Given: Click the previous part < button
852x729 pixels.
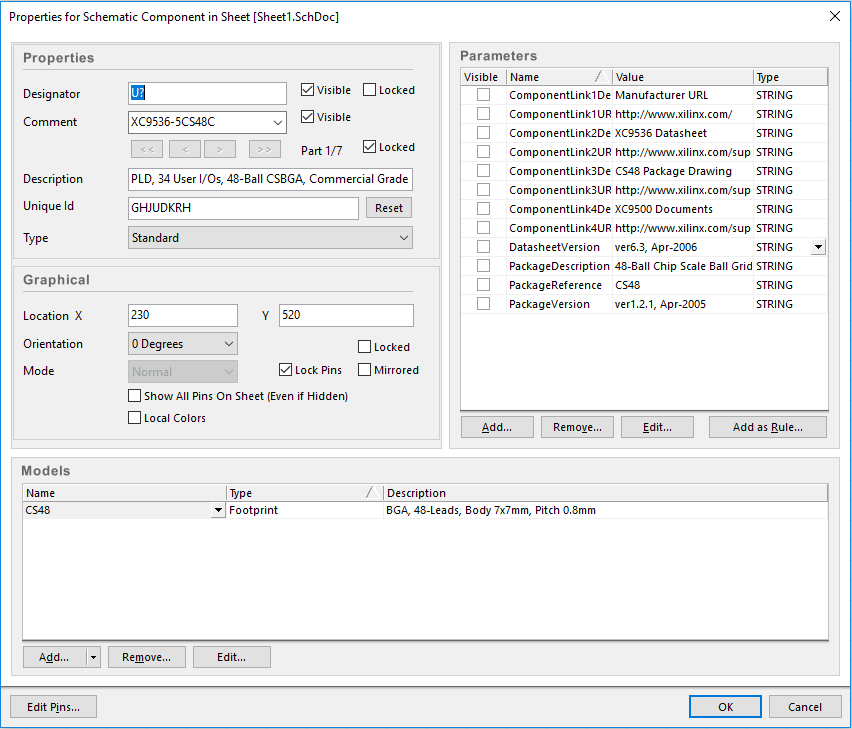Looking at the screenshot, I should point(184,149).
